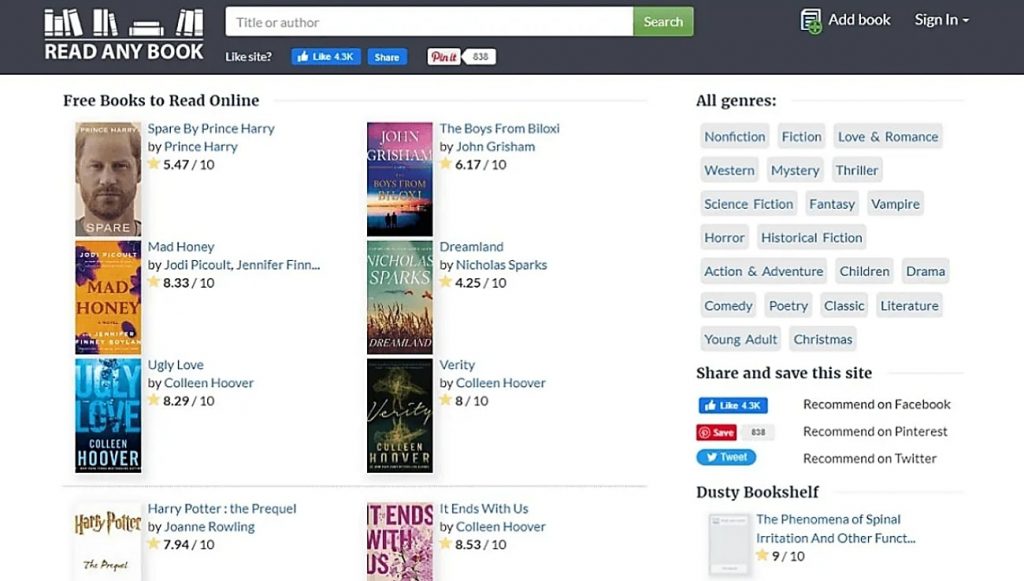Click the Tweet button under Share and save
The height and width of the screenshot is (581, 1024).
[726, 457]
